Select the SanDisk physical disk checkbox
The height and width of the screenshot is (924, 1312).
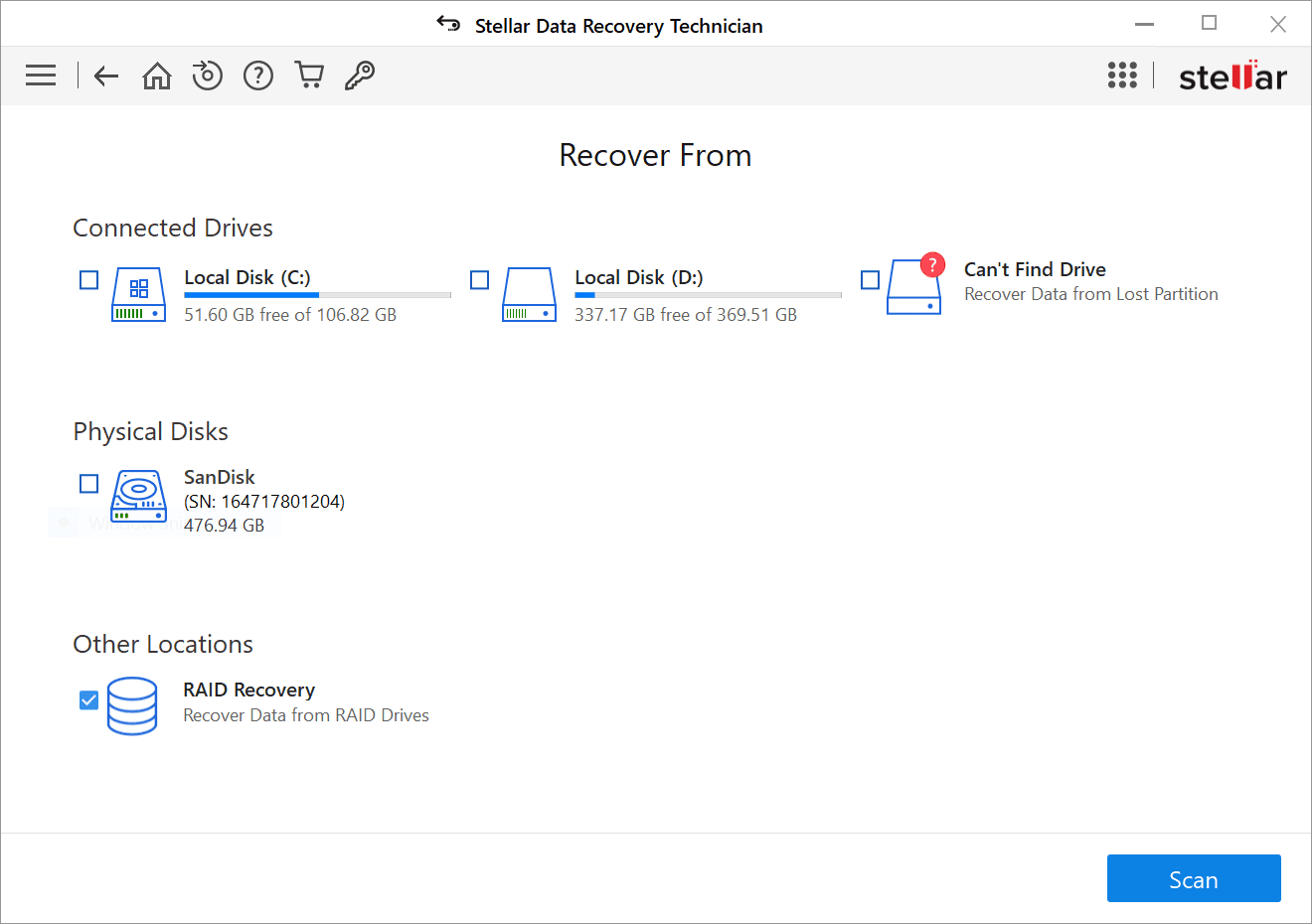click(89, 484)
